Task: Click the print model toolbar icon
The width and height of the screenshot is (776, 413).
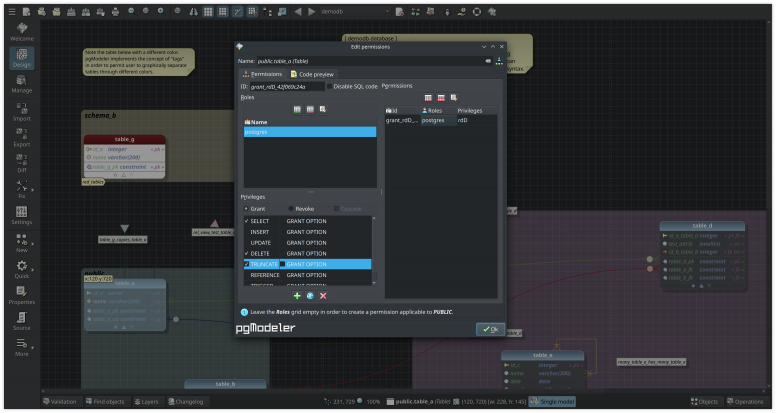Action: point(115,11)
